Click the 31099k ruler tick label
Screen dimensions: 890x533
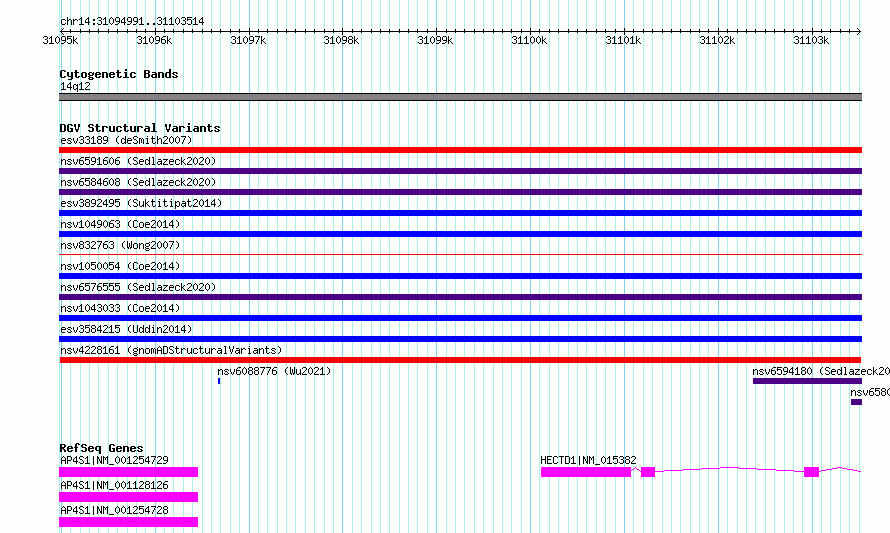click(x=435, y=40)
